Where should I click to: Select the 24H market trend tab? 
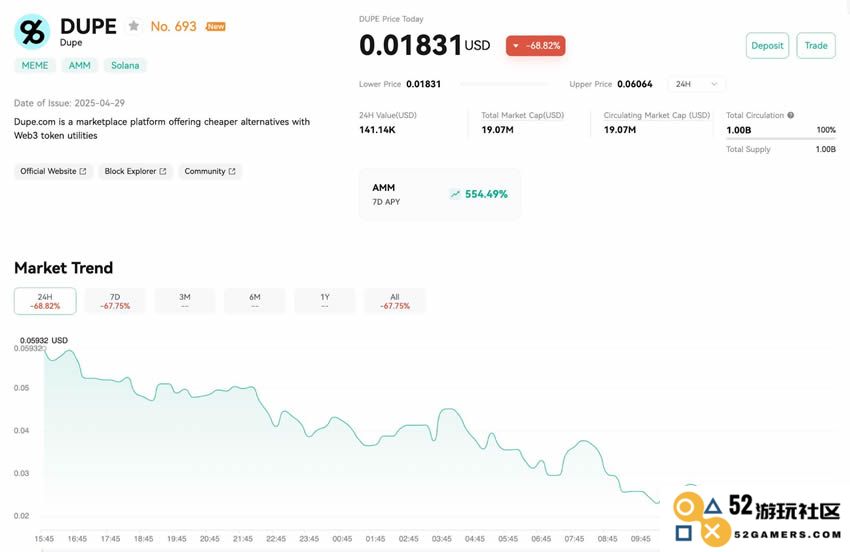(x=45, y=301)
